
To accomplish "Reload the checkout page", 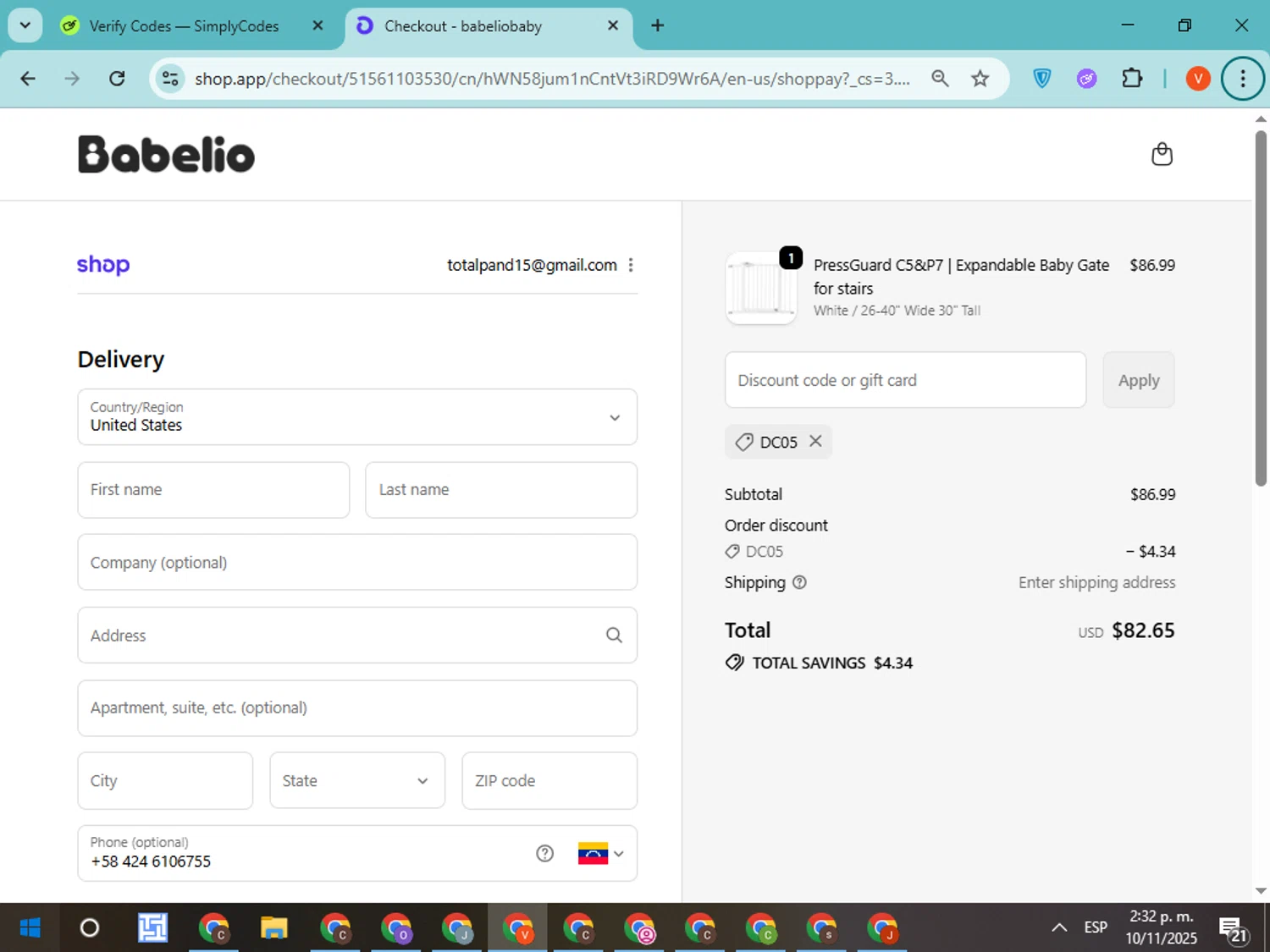I will click(x=117, y=79).
